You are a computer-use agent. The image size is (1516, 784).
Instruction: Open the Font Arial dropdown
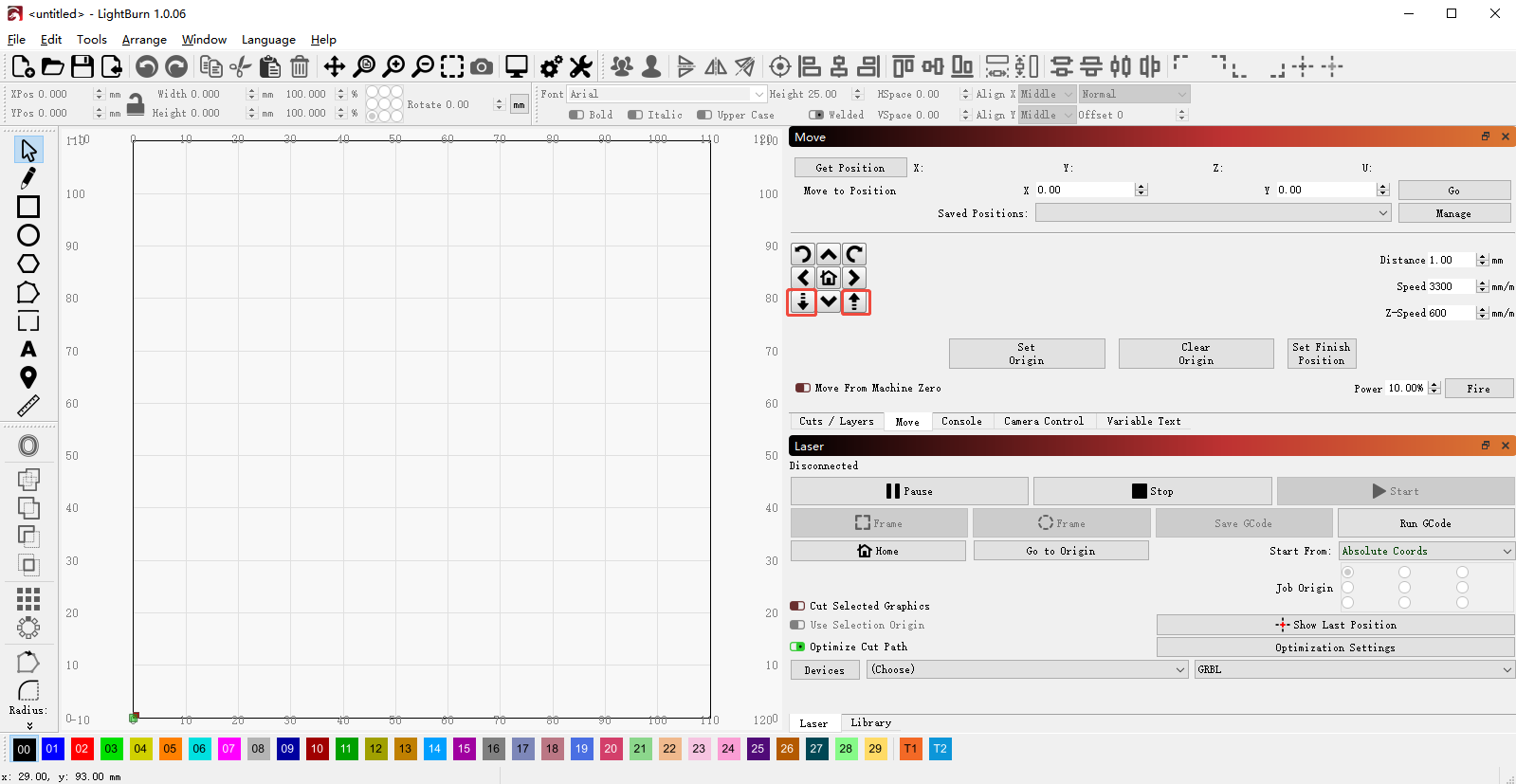pos(667,94)
